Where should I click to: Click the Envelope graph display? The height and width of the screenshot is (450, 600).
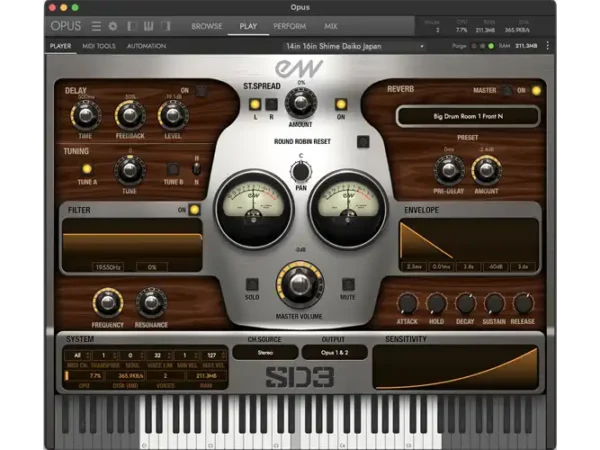pyautogui.click(x=469, y=245)
